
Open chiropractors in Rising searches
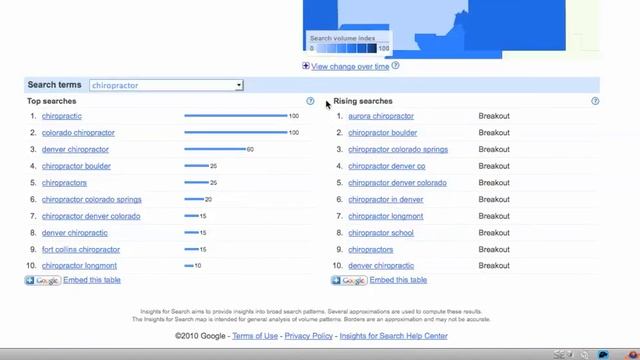[x=371, y=249]
